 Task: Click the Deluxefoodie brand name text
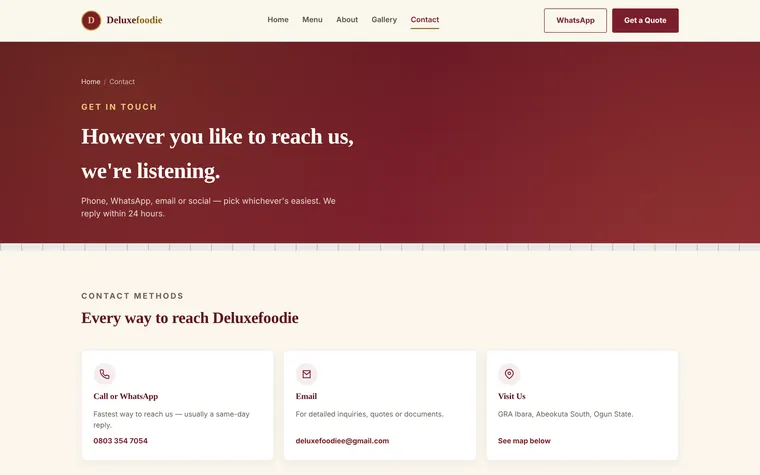[134, 20]
